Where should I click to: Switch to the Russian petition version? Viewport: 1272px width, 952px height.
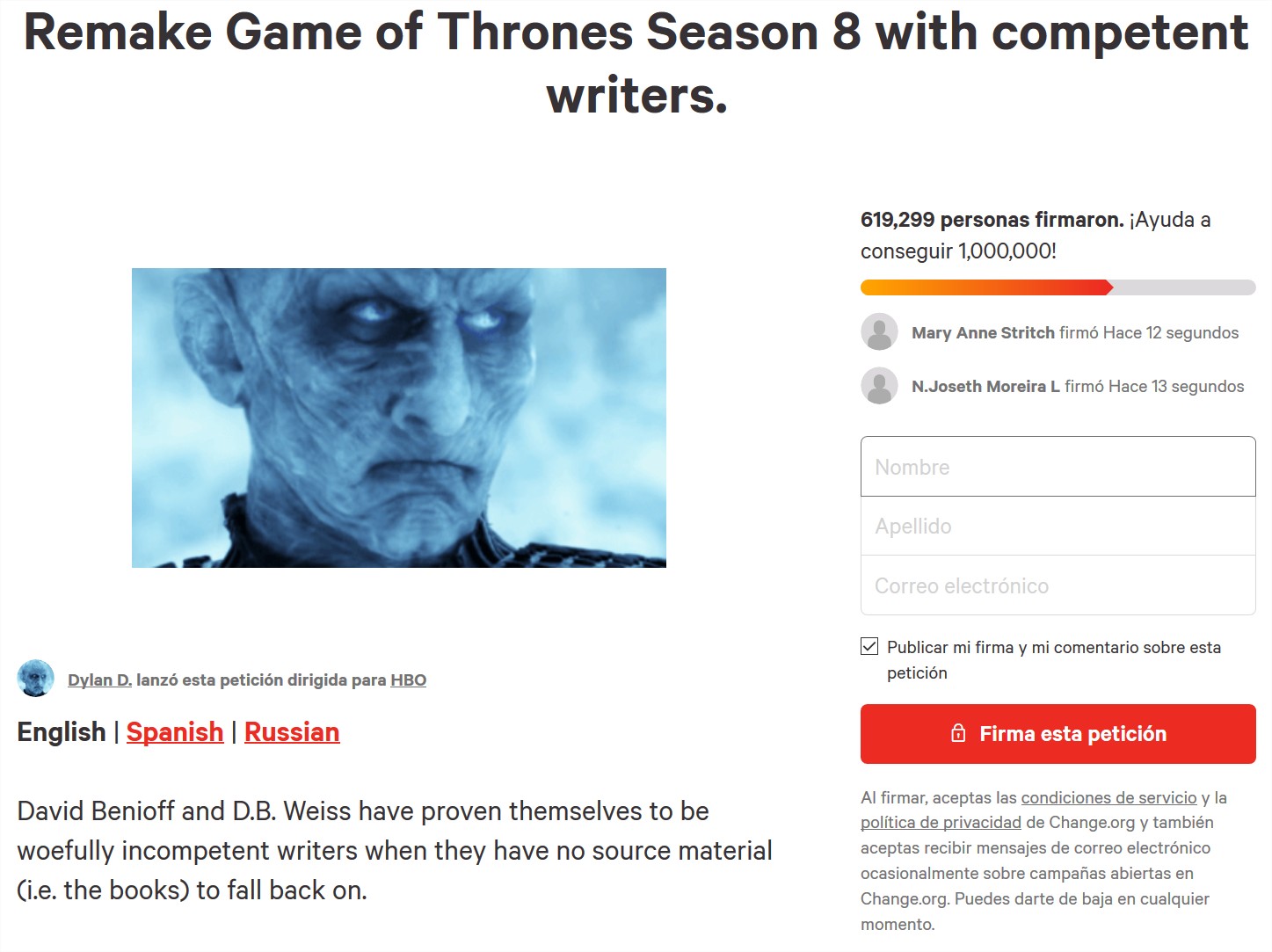tap(292, 732)
